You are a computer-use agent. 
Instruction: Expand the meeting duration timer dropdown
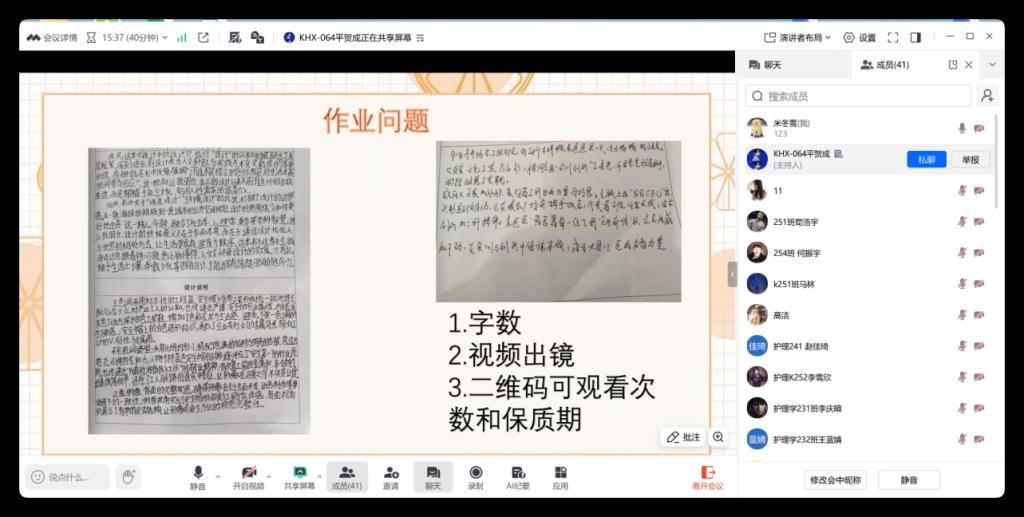point(164,38)
